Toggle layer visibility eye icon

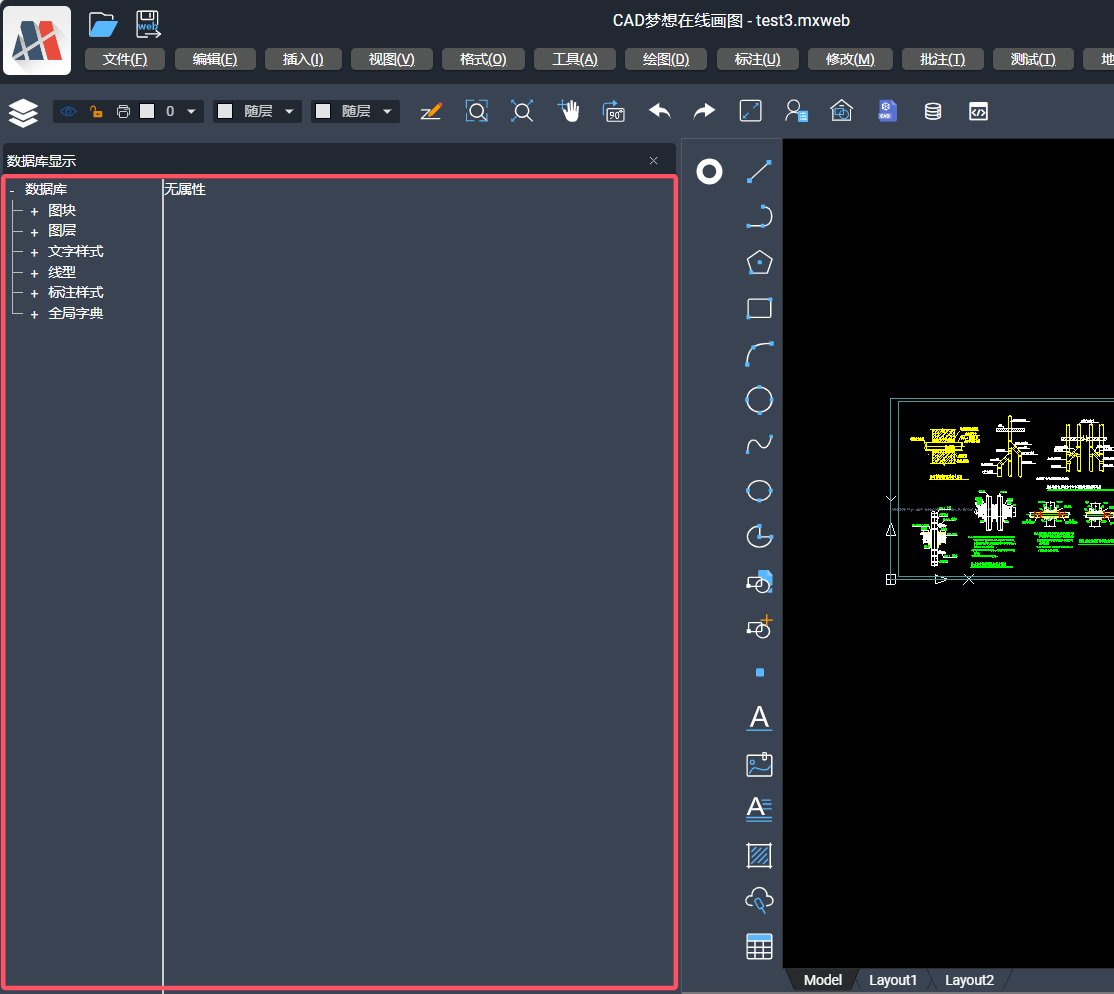pos(68,112)
